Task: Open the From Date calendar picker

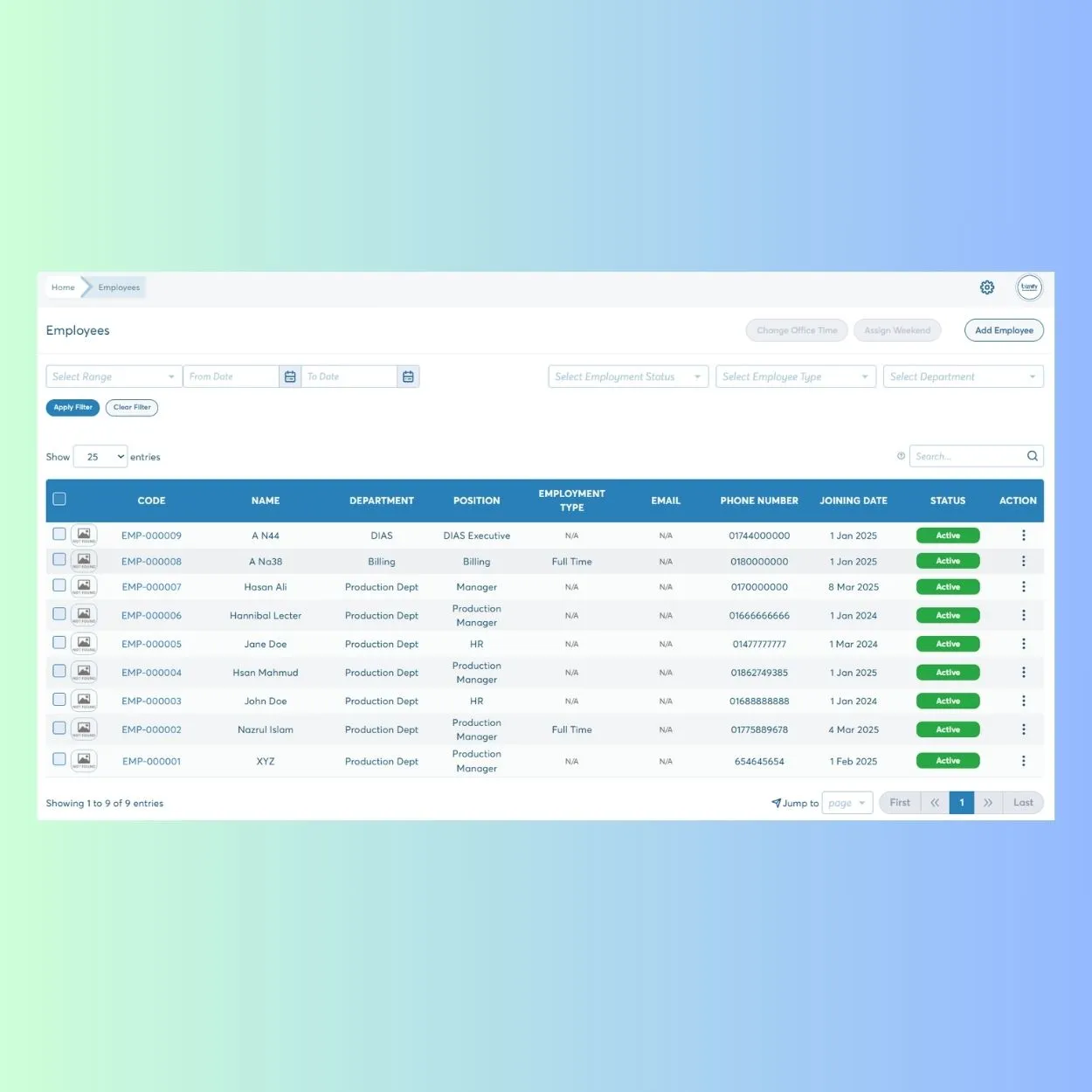Action: click(290, 377)
